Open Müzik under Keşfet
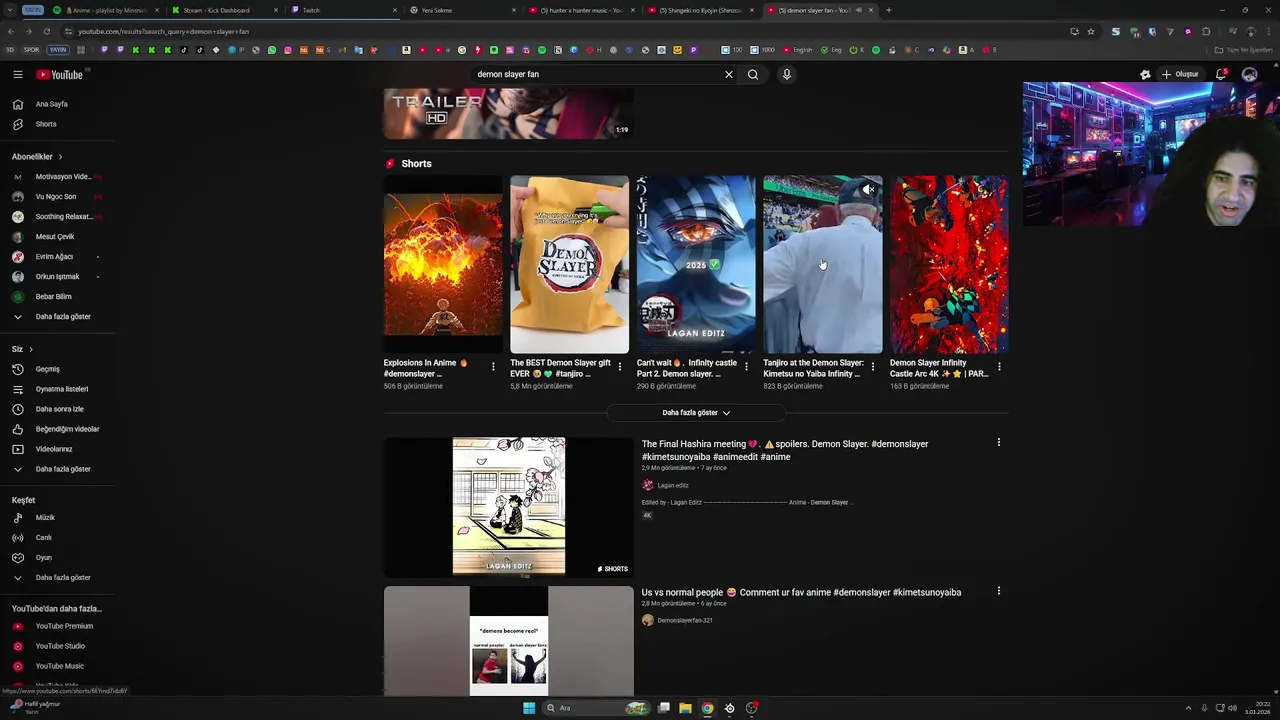The height and width of the screenshot is (720, 1280). 45,518
